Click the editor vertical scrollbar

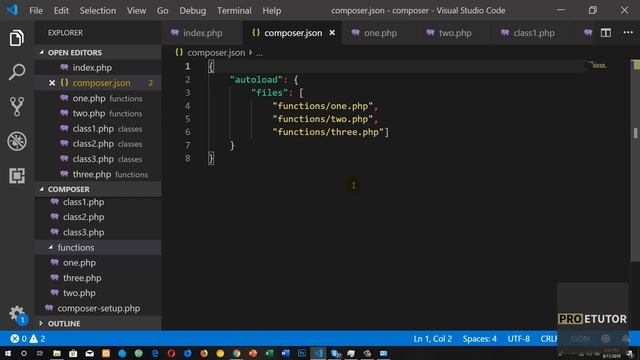(x=636, y=161)
